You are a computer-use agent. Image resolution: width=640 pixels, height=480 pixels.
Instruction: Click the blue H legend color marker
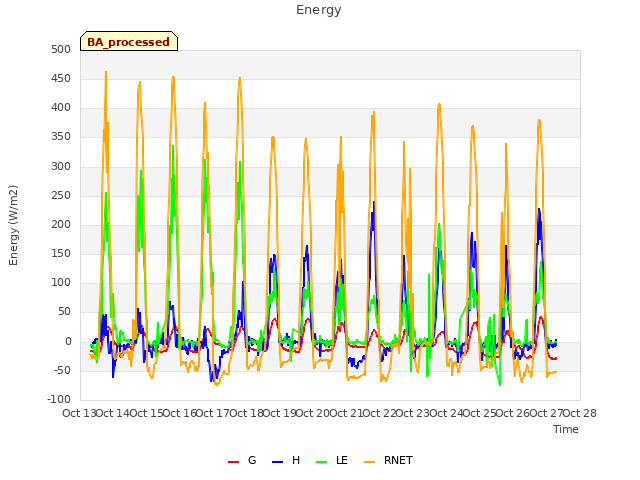pyautogui.click(x=277, y=462)
